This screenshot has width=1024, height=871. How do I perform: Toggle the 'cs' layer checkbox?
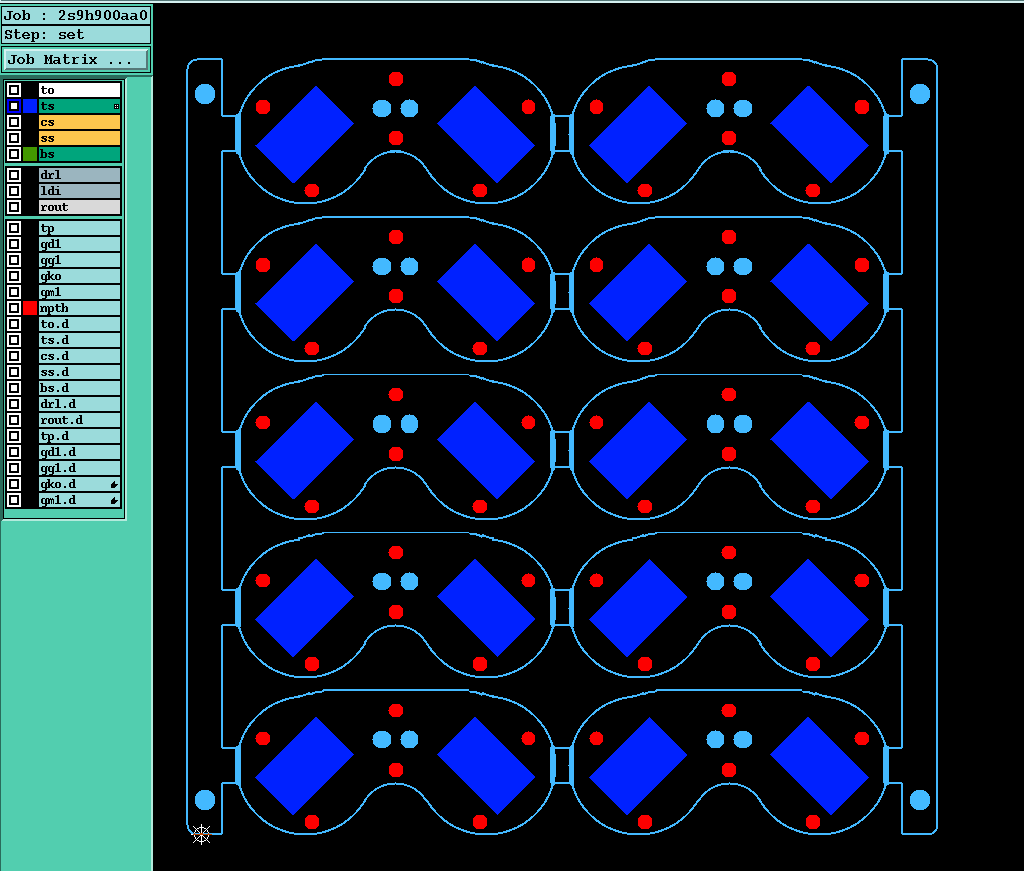(x=14, y=122)
